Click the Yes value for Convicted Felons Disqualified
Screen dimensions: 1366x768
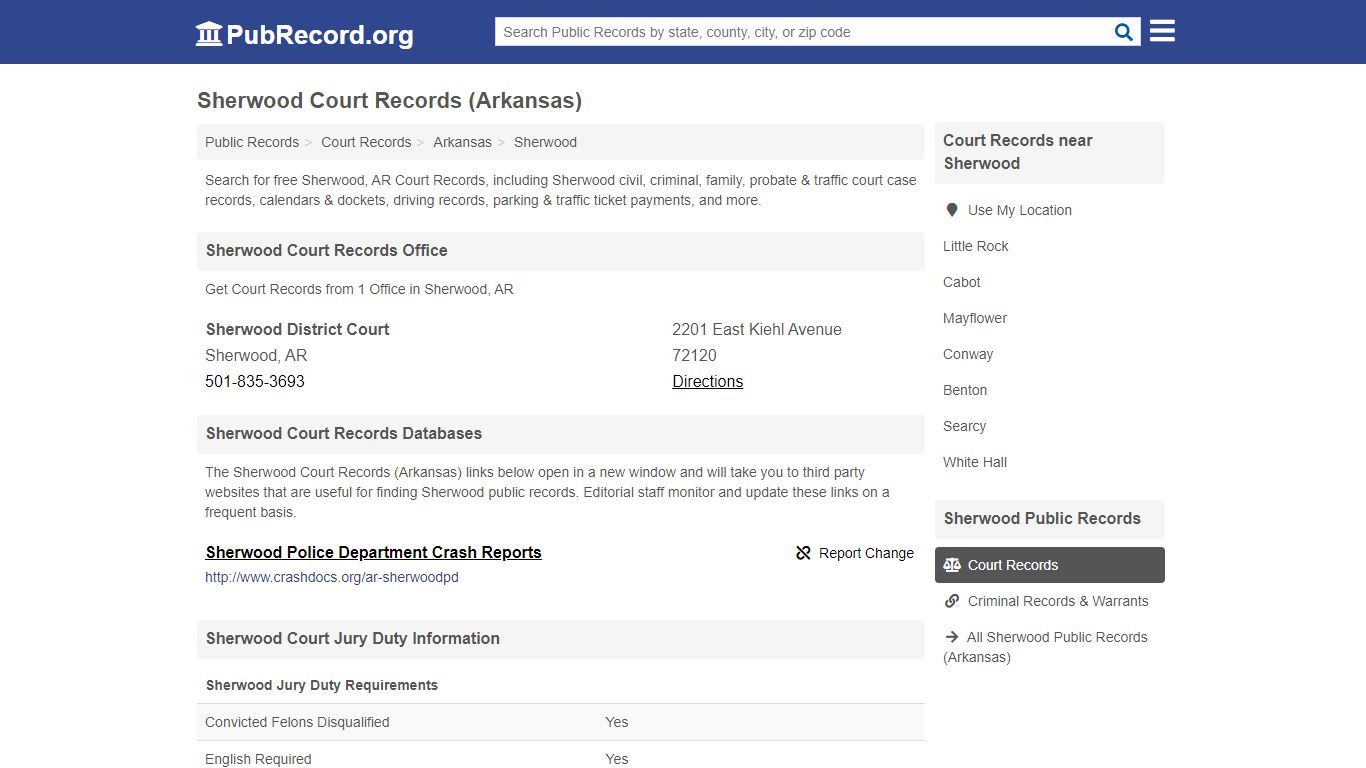click(x=617, y=722)
